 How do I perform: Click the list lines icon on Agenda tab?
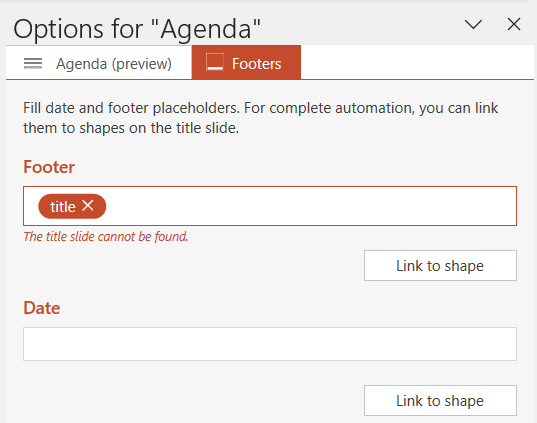(x=33, y=63)
